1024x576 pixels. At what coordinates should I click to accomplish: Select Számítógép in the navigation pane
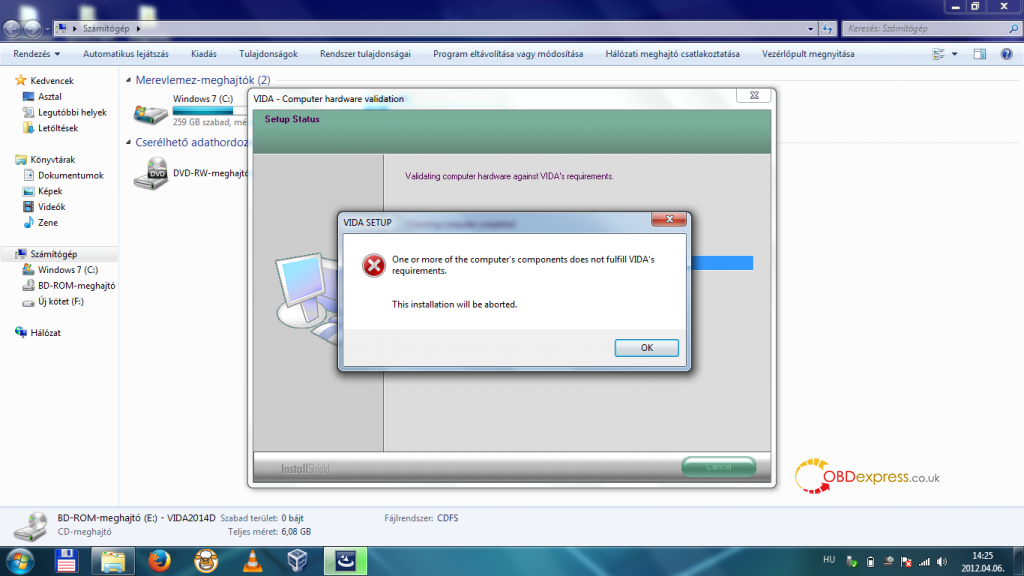pos(46,254)
